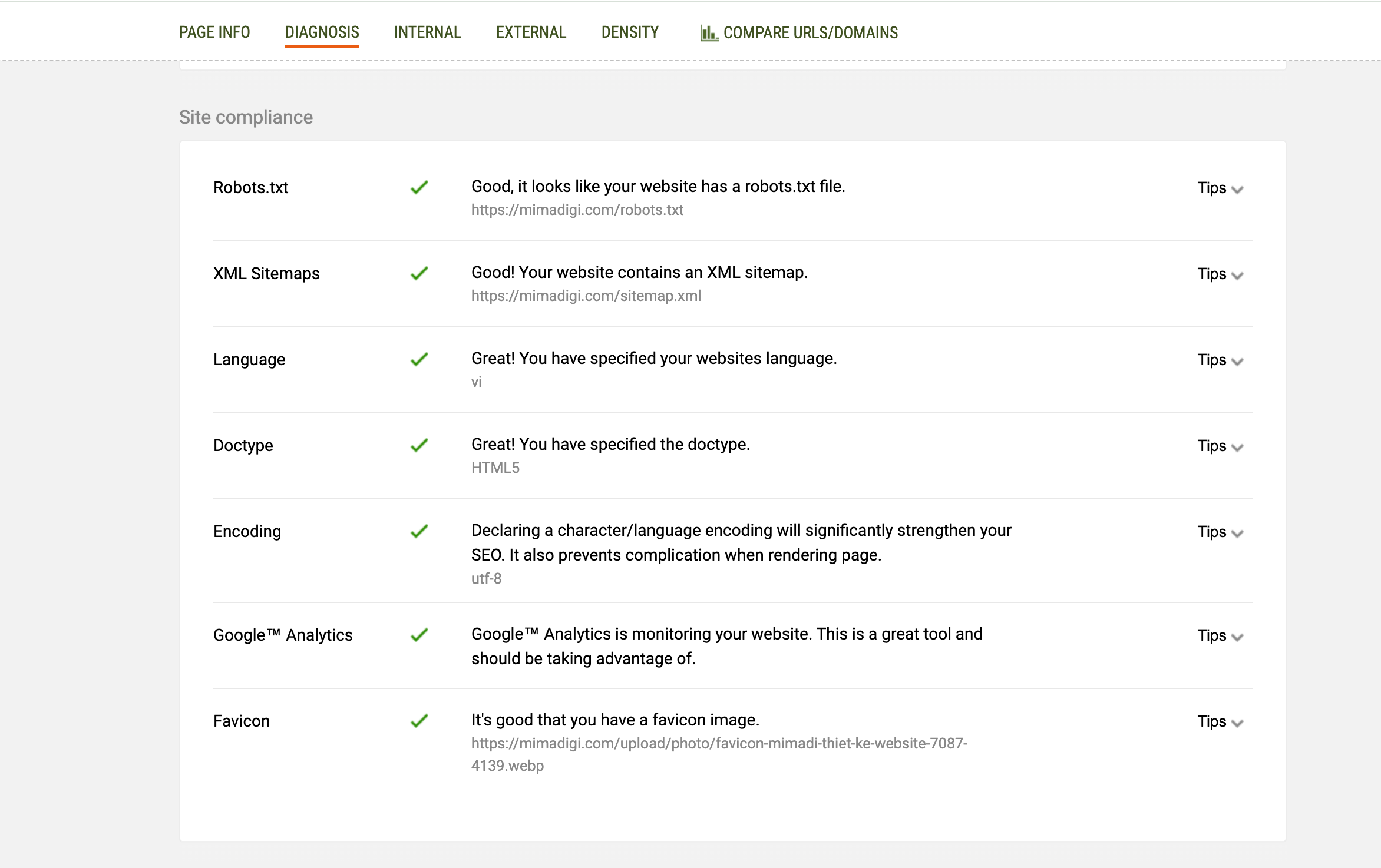Image resolution: width=1381 pixels, height=868 pixels.
Task: Open the sitemap.xml URL link
Action: (x=586, y=296)
